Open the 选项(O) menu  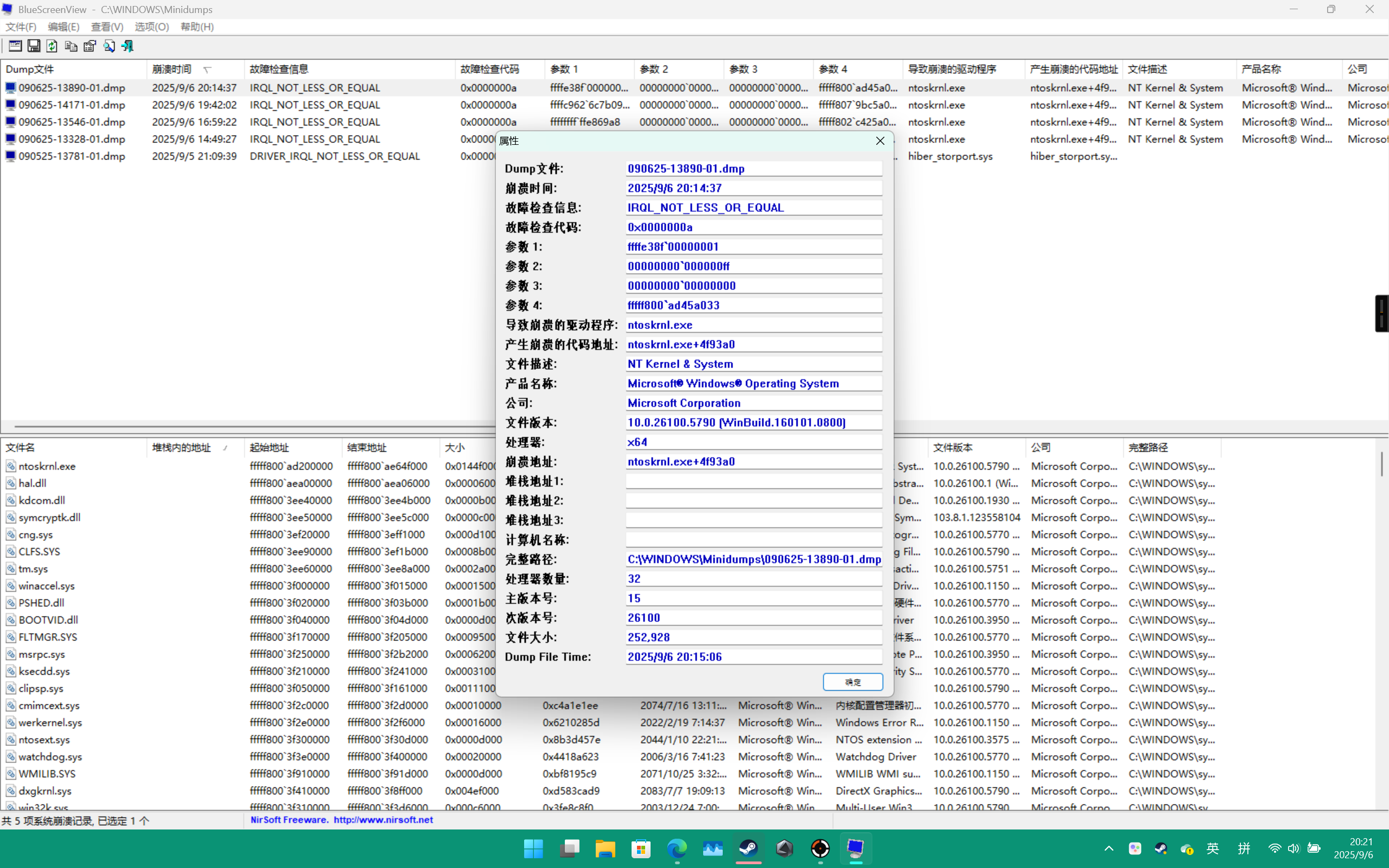click(151, 27)
